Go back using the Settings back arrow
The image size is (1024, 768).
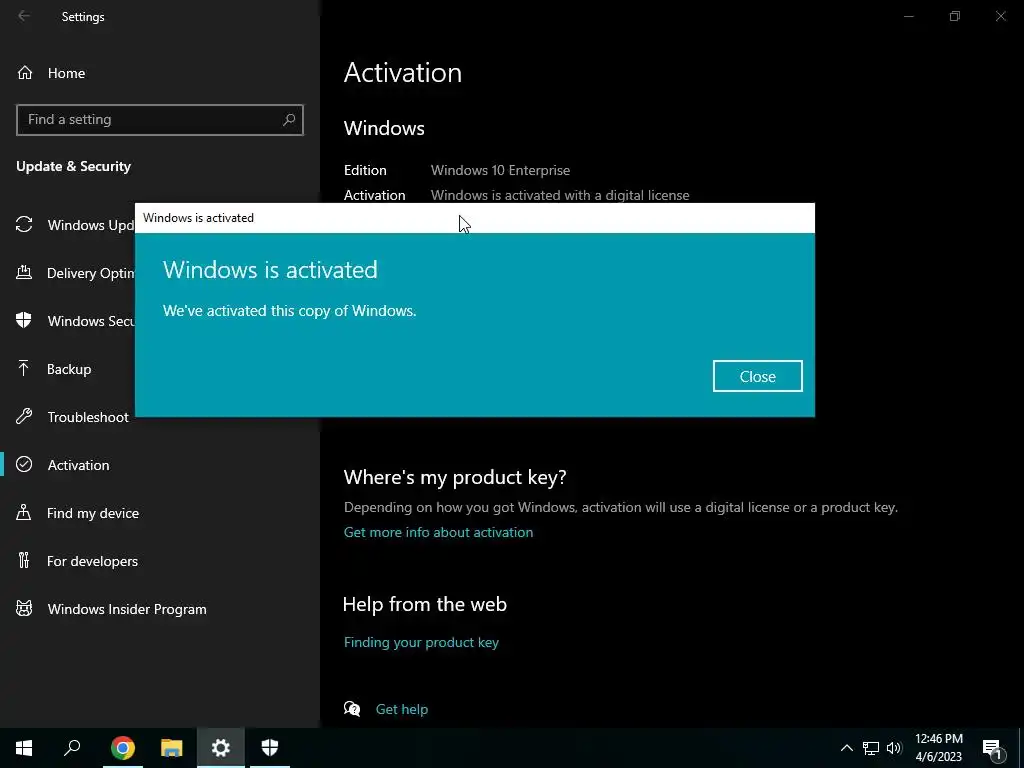(x=24, y=16)
